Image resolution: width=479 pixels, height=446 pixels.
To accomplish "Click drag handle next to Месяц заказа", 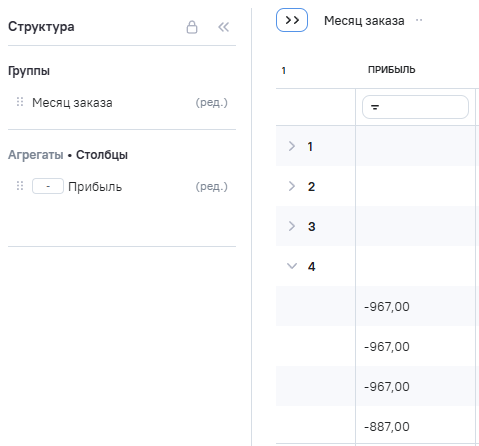I will click(x=20, y=102).
